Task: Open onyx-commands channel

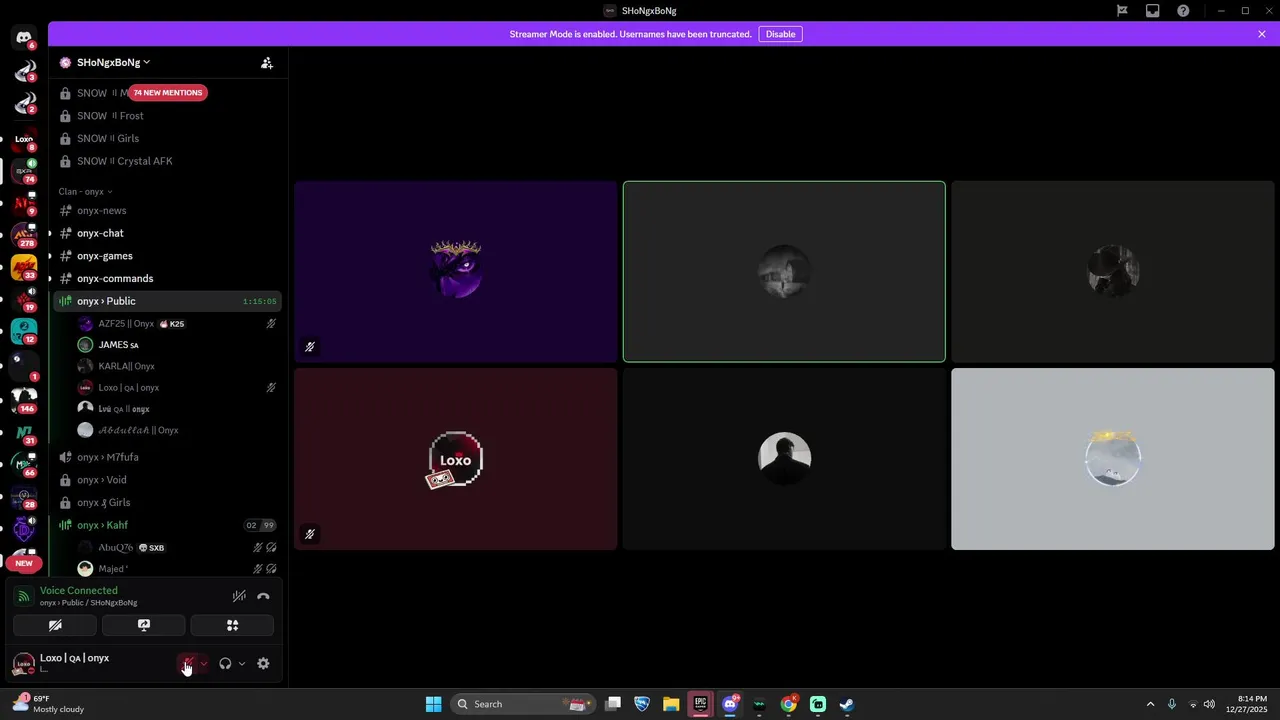Action: tap(167, 279)
